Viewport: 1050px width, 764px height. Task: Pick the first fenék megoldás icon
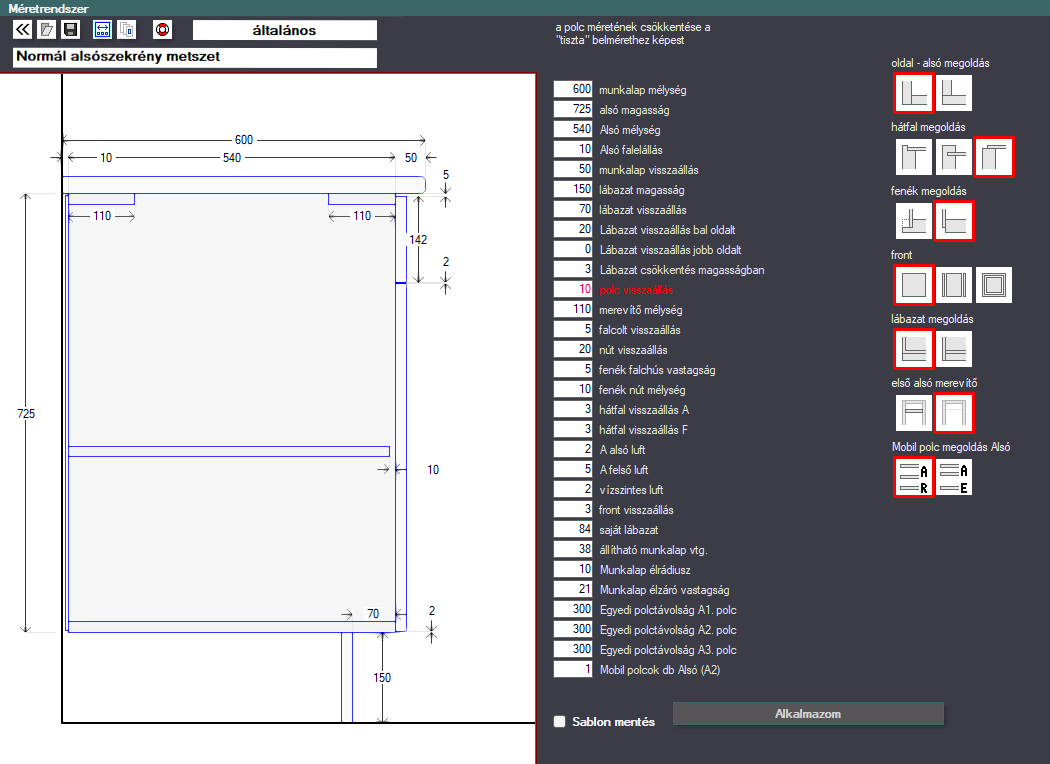coord(913,221)
